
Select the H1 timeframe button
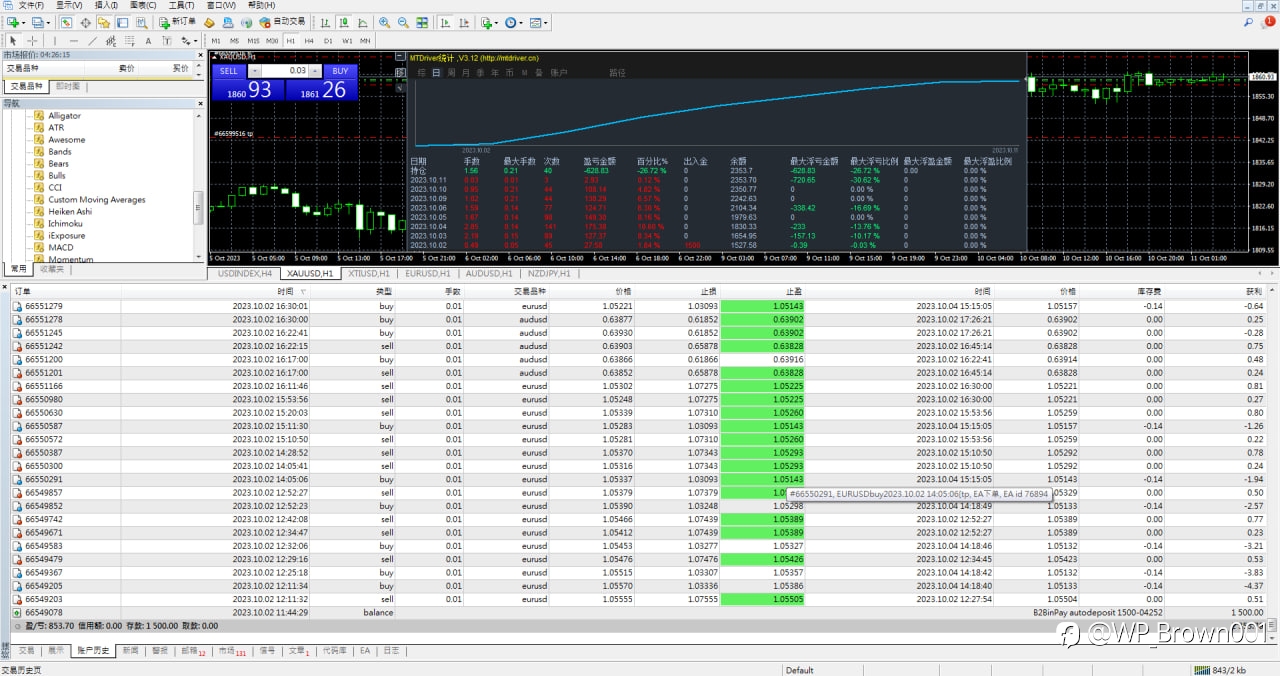[291, 41]
